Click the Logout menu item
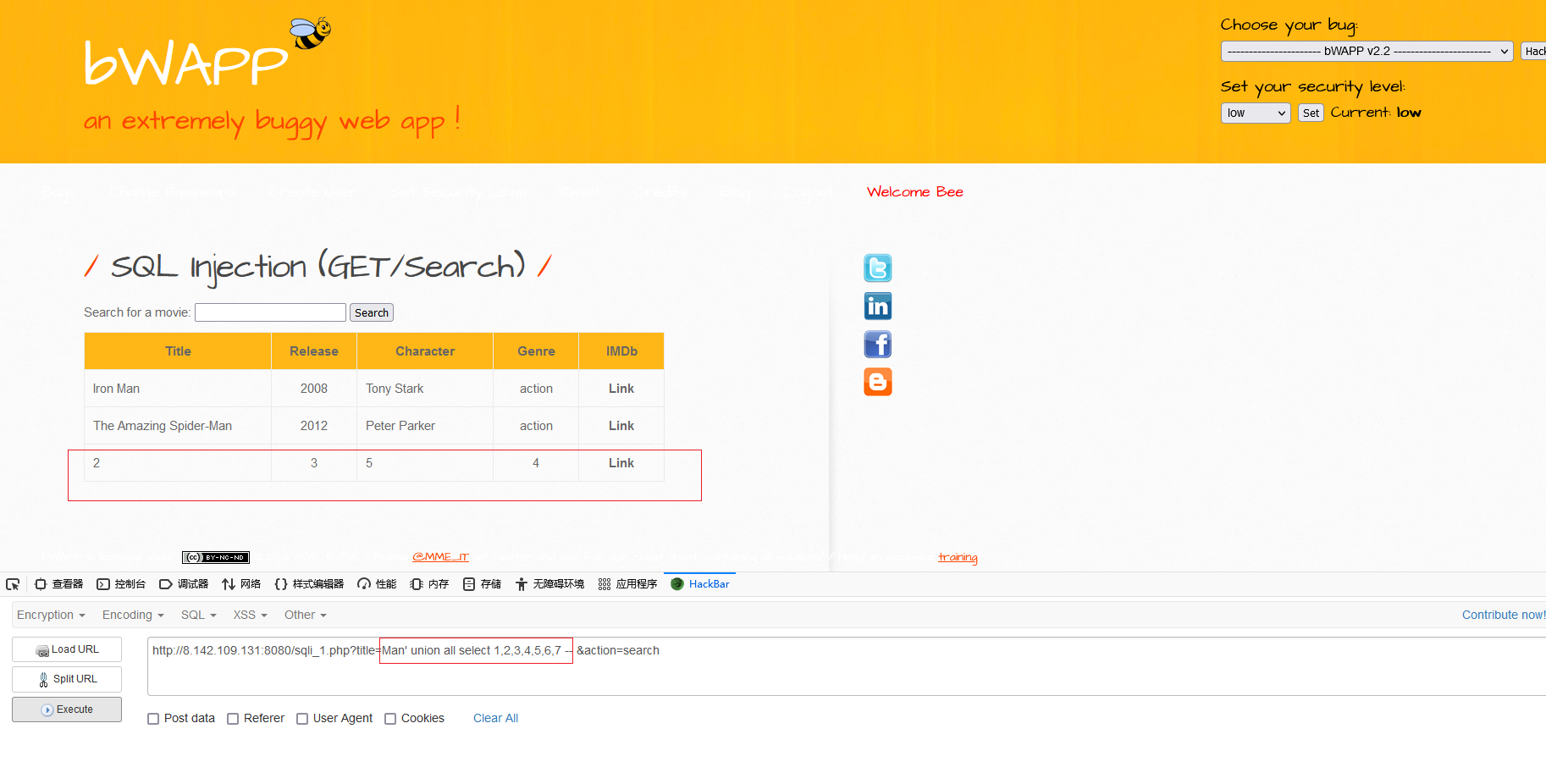 tap(808, 192)
